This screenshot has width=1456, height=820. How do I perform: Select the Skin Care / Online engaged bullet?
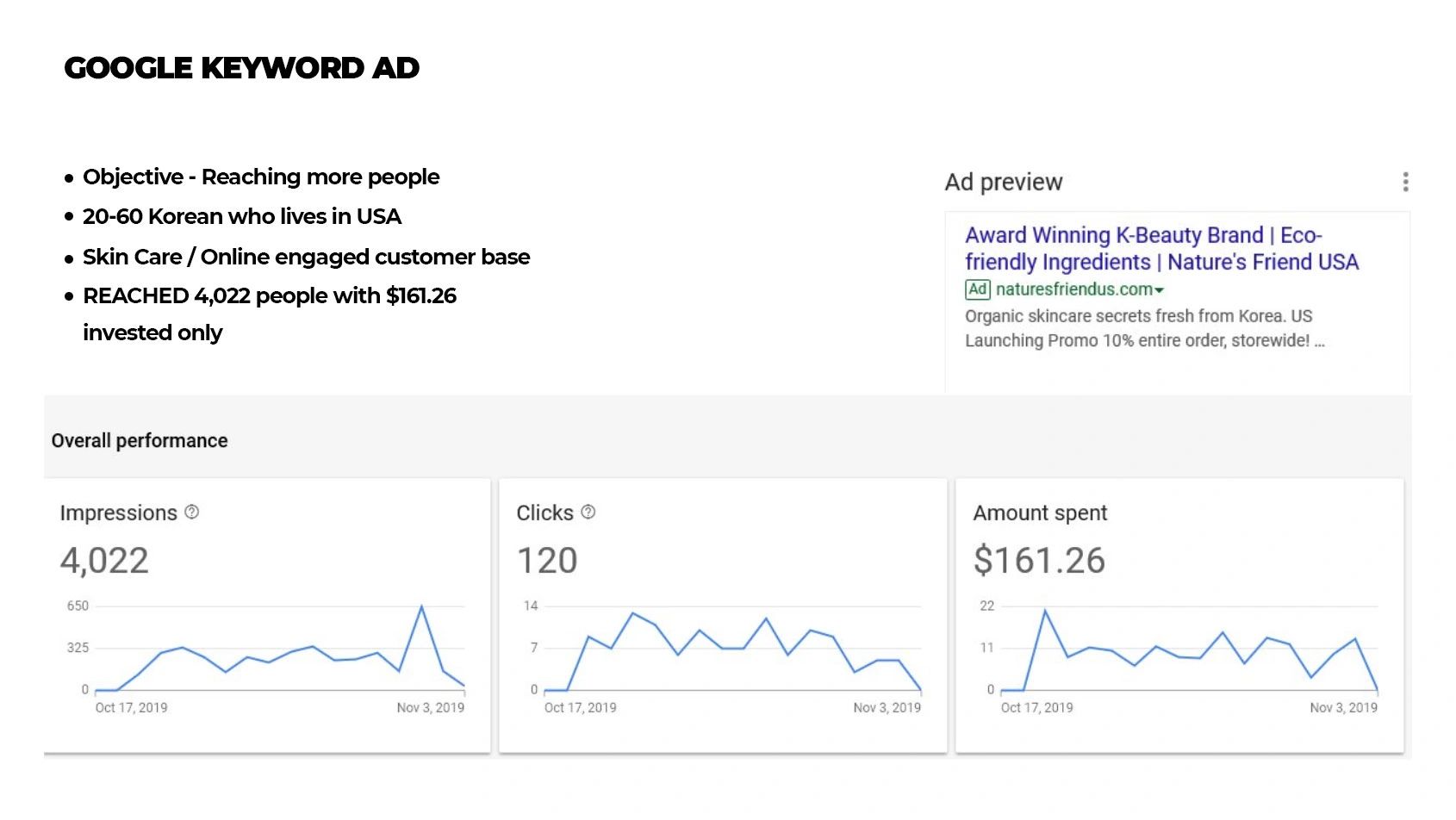[306, 257]
